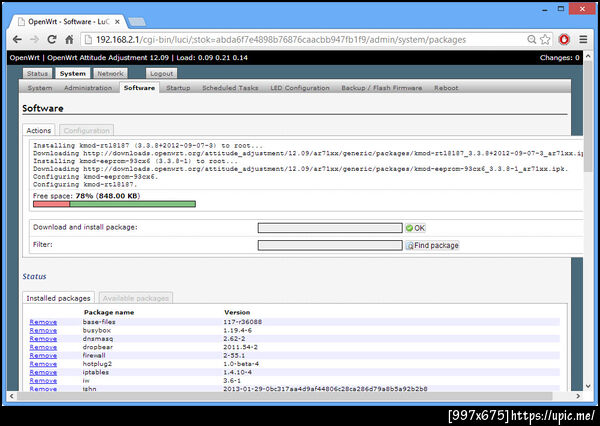Click the free space usage bar
600x426 pixels.
tap(114, 204)
